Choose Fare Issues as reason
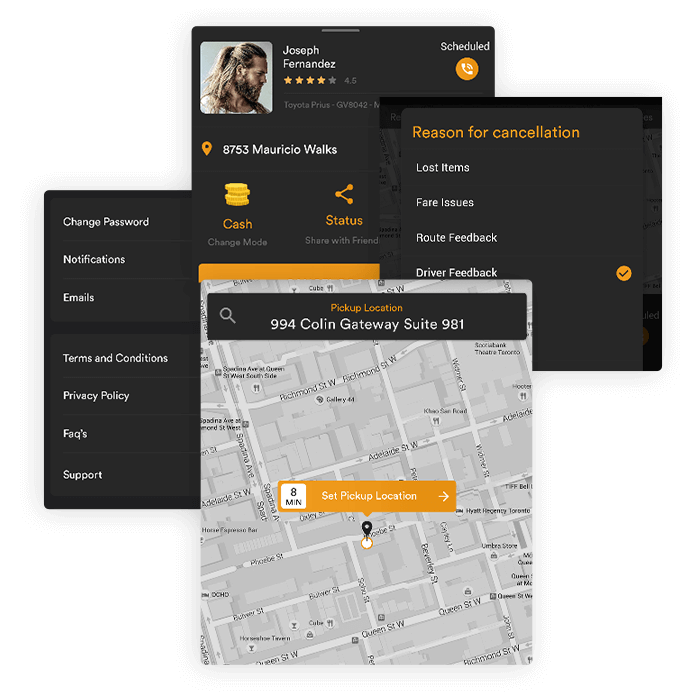The width and height of the screenshot is (700, 700). click(x=445, y=203)
